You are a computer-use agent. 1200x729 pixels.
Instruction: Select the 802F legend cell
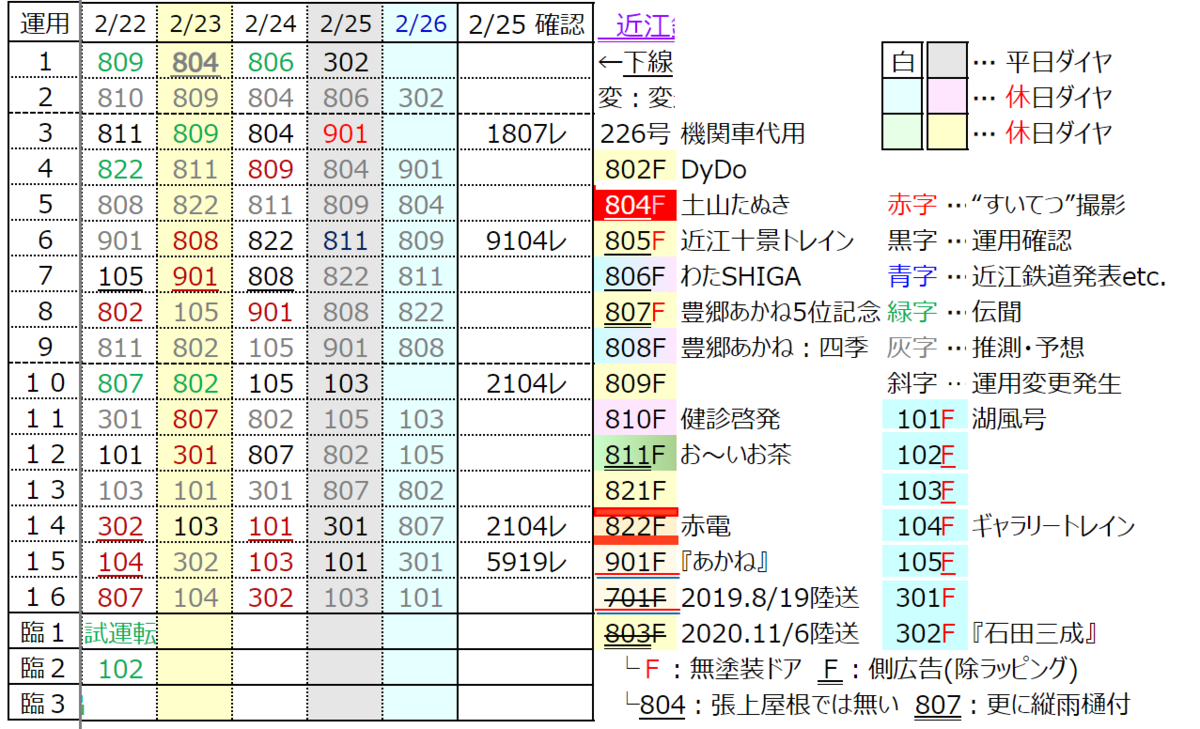(x=634, y=170)
